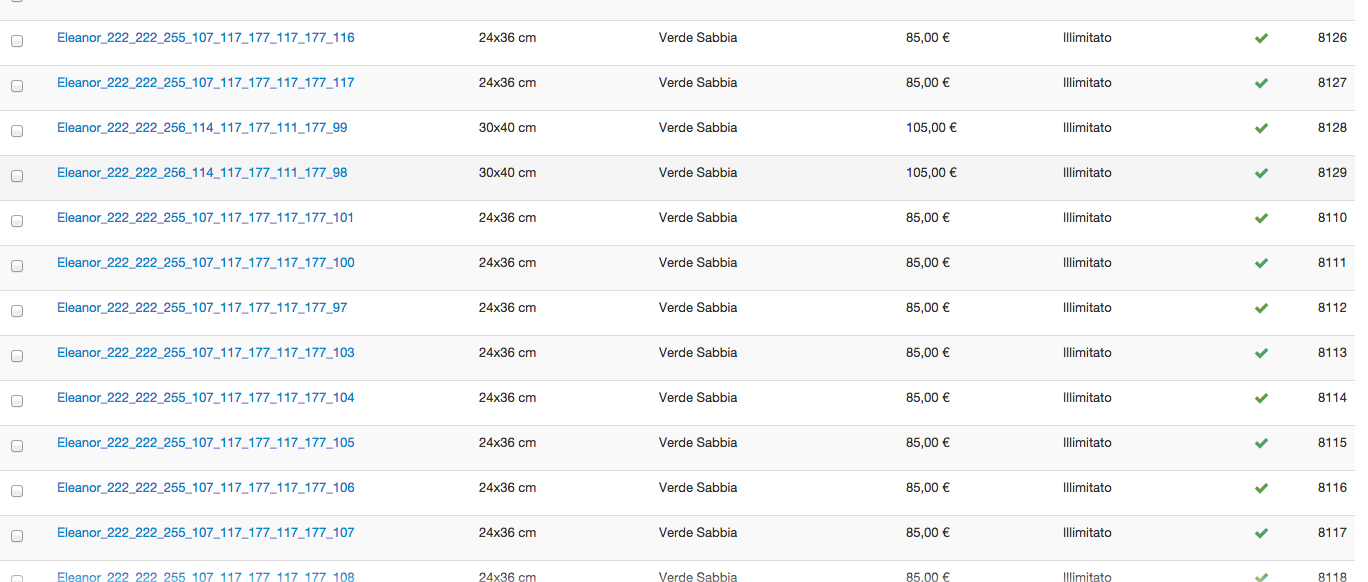Click the green checkmark for item 8129
This screenshot has height=582, width=1368.
click(x=1261, y=173)
